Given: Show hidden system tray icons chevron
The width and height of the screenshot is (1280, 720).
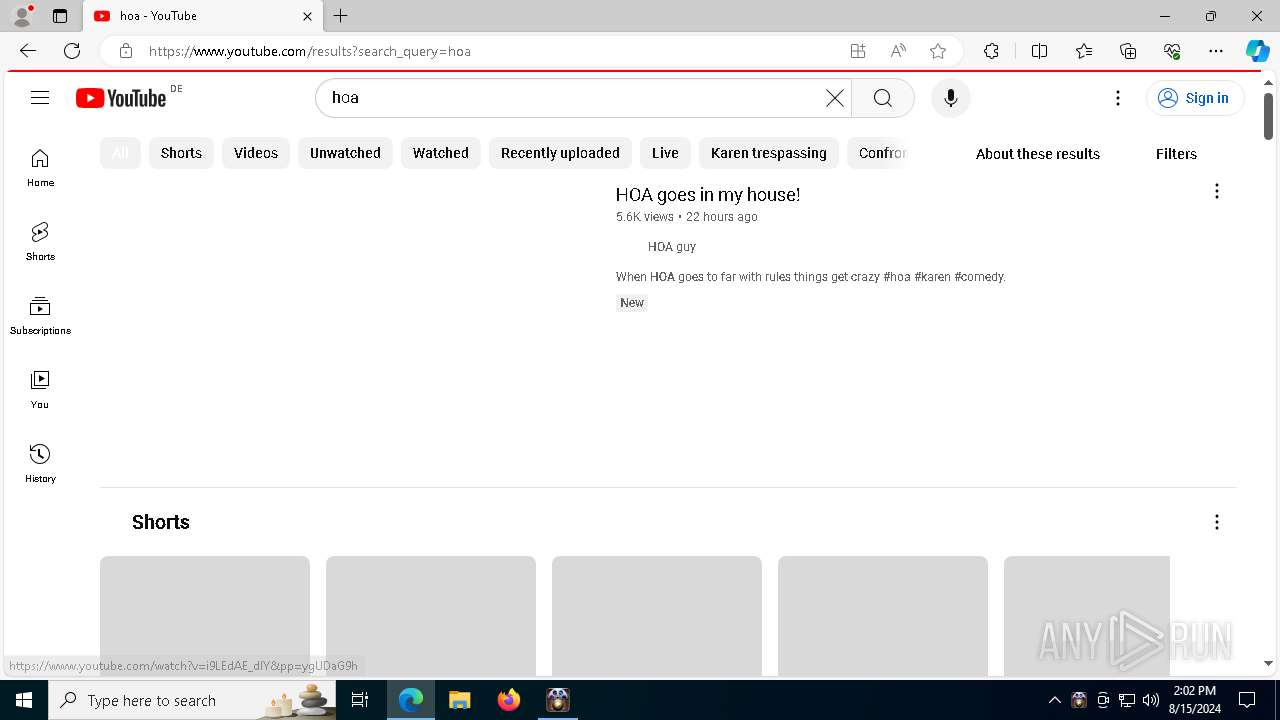Looking at the screenshot, I should (x=1054, y=700).
